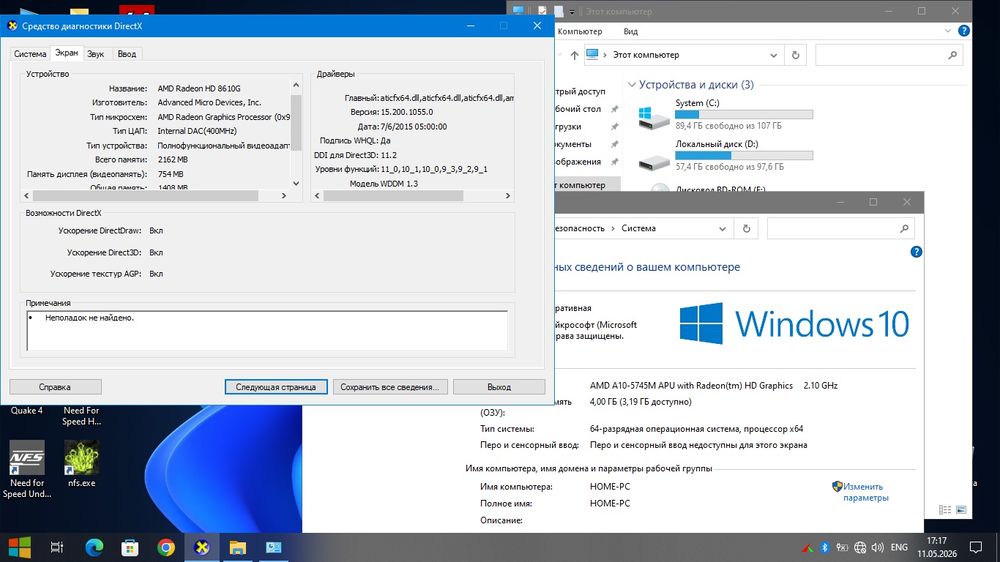Switch Explorer to details view icon
Viewport: 1000px width, 562px height.
945,510
